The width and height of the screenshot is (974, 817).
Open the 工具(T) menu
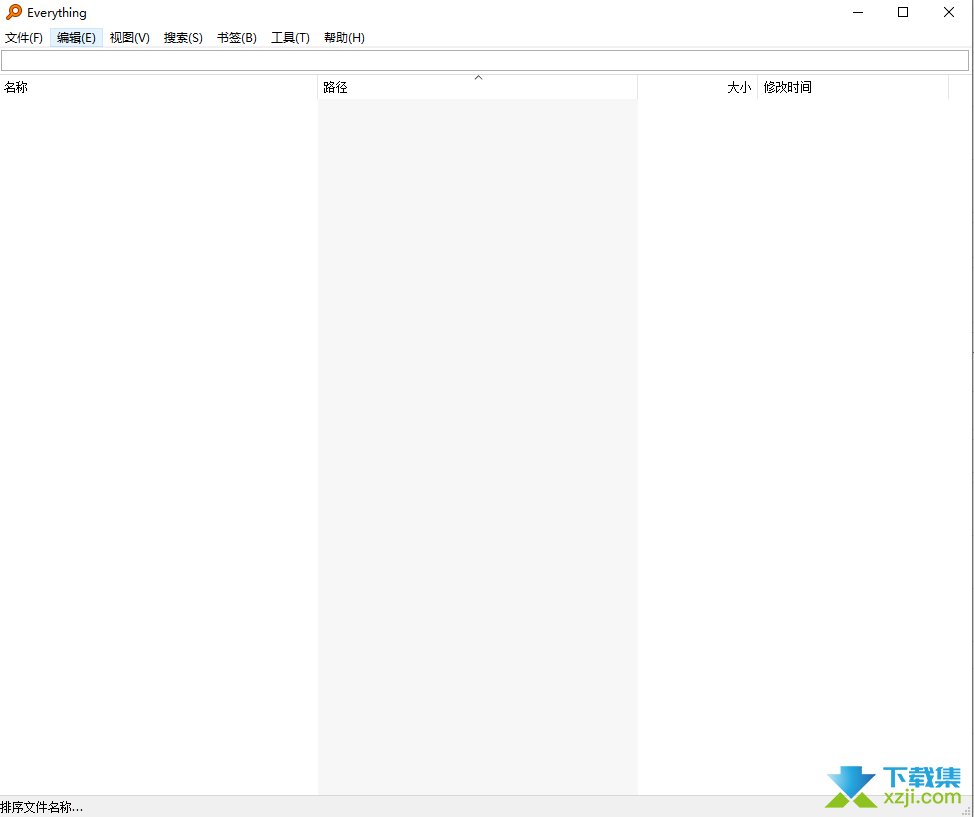pos(290,38)
